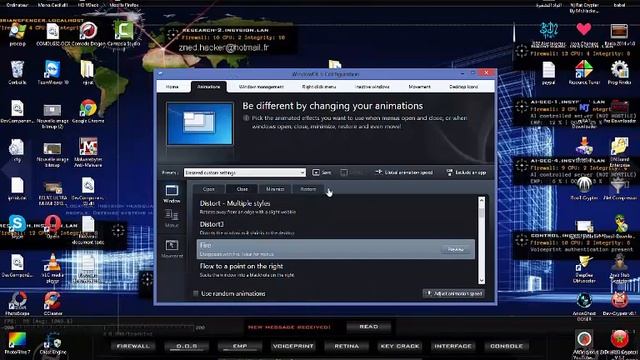Select the Menus category icon in sidebar

click(172, 218)
